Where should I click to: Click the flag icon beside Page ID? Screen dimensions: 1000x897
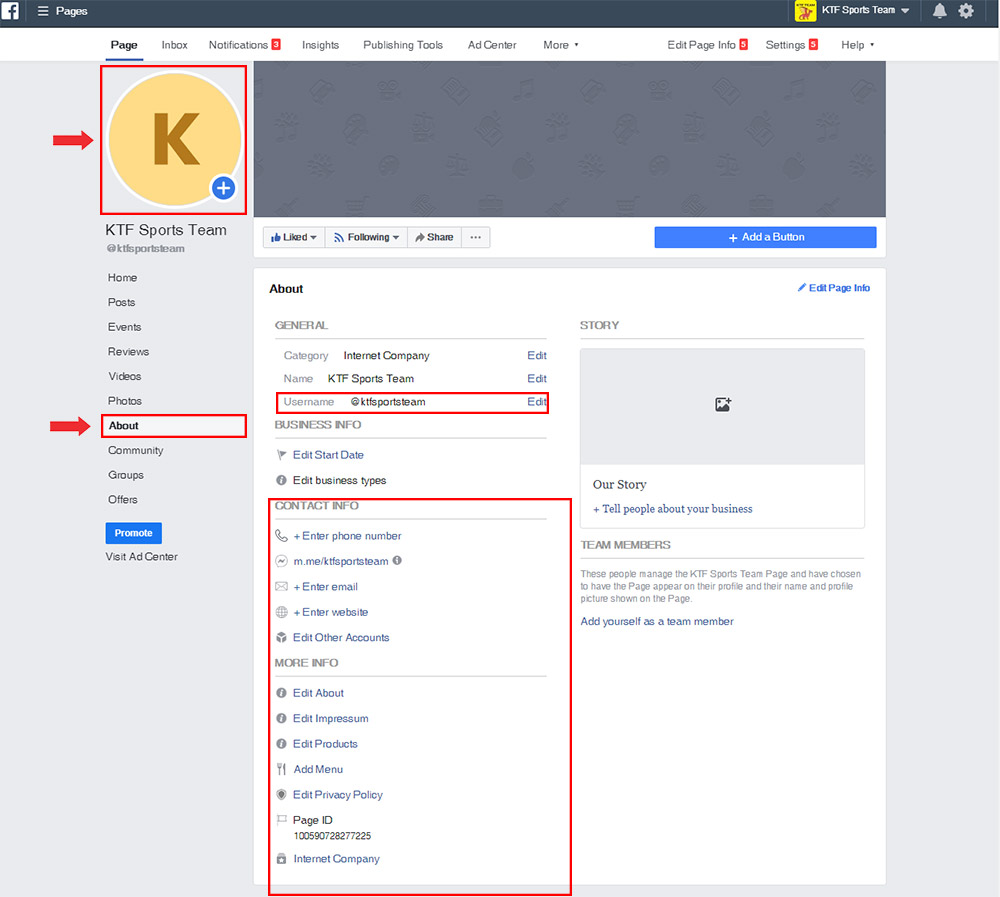(281, 820)
